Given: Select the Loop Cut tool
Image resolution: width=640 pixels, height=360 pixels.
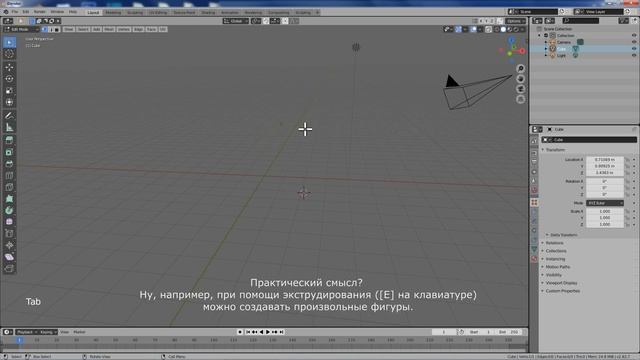Looking at the screenshot, I should [x=9, y=176].
